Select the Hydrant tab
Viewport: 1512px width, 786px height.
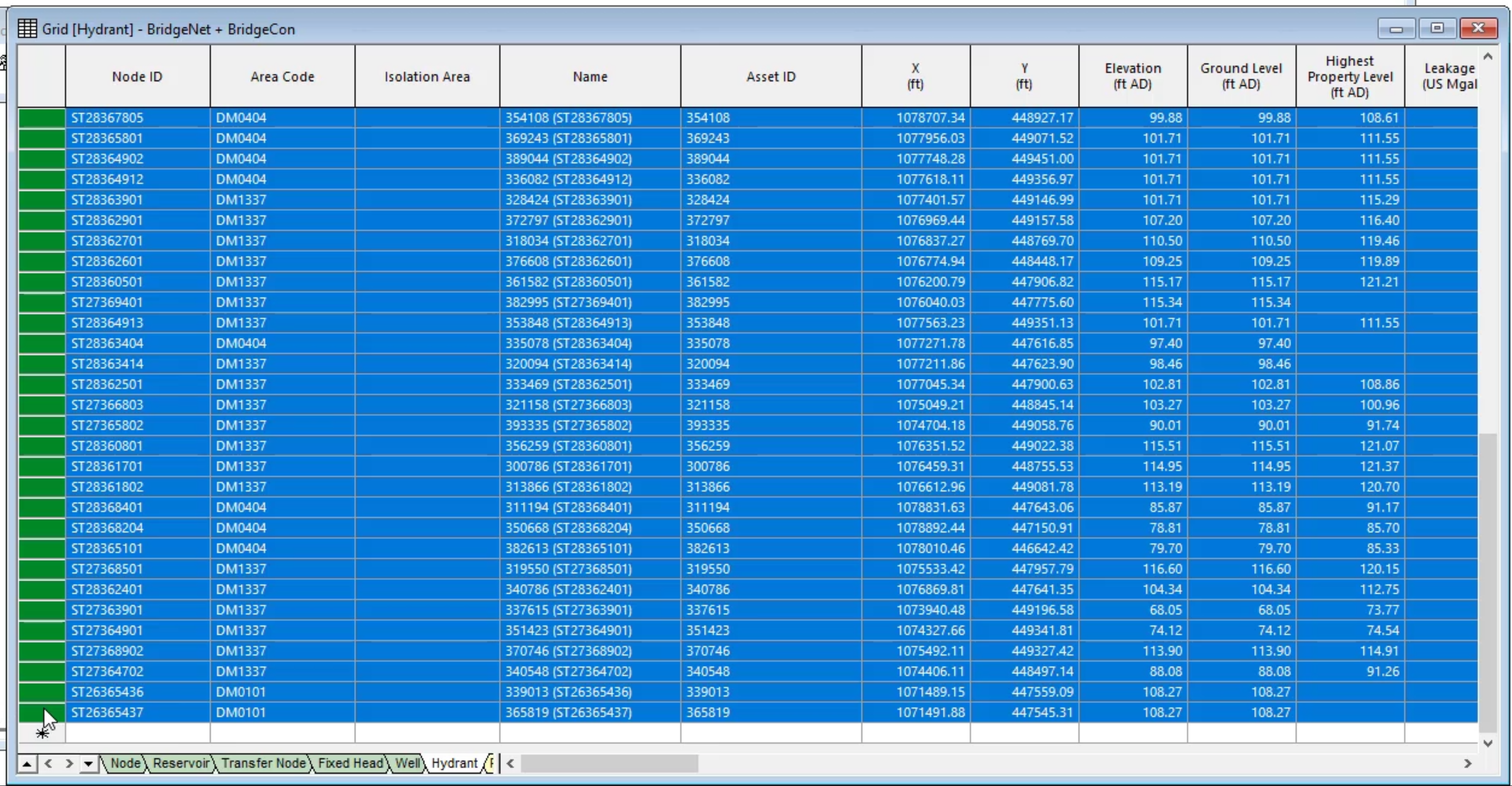pos(454,763)
